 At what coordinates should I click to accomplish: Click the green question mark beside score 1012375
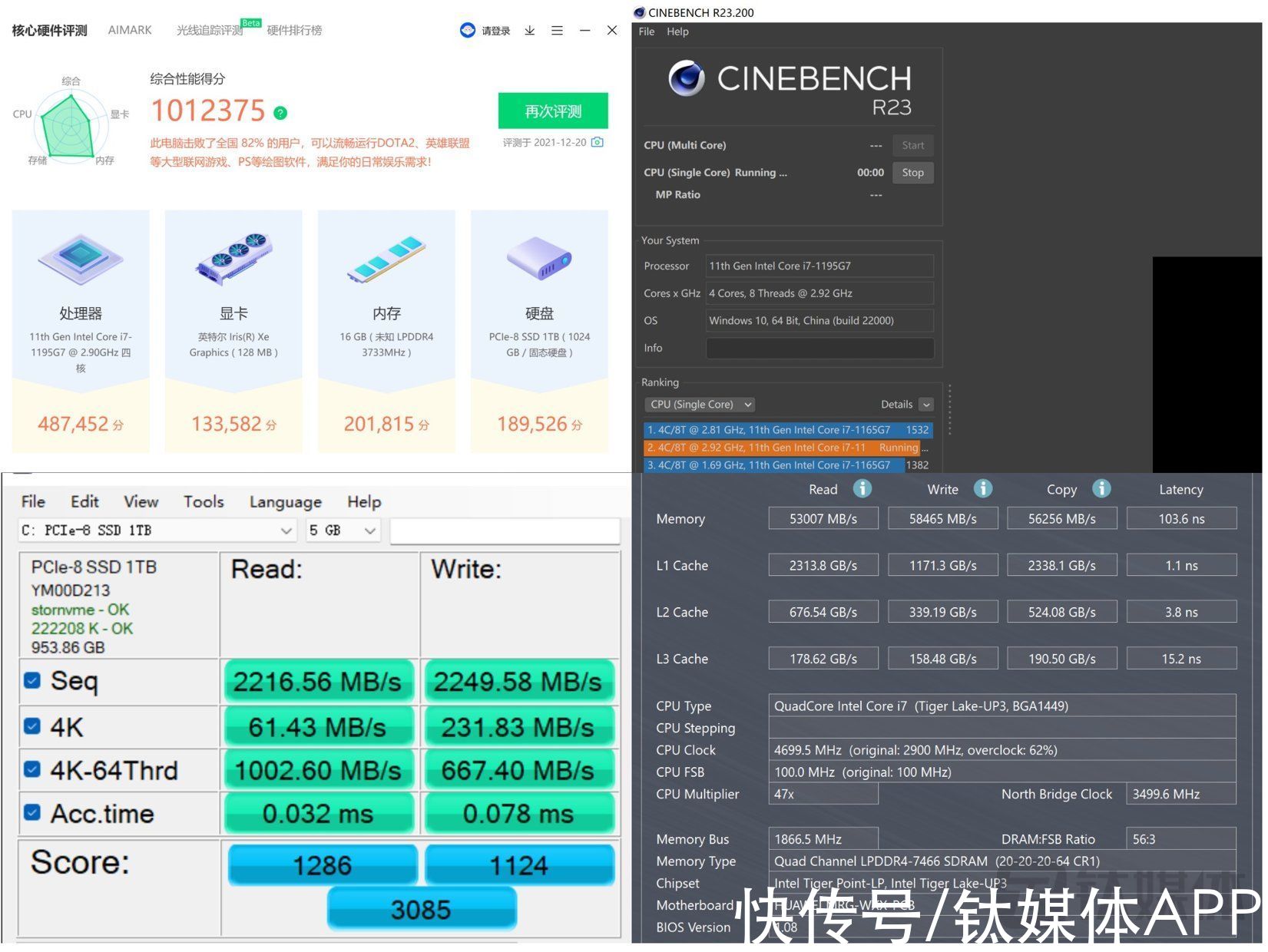coord(280,113)
